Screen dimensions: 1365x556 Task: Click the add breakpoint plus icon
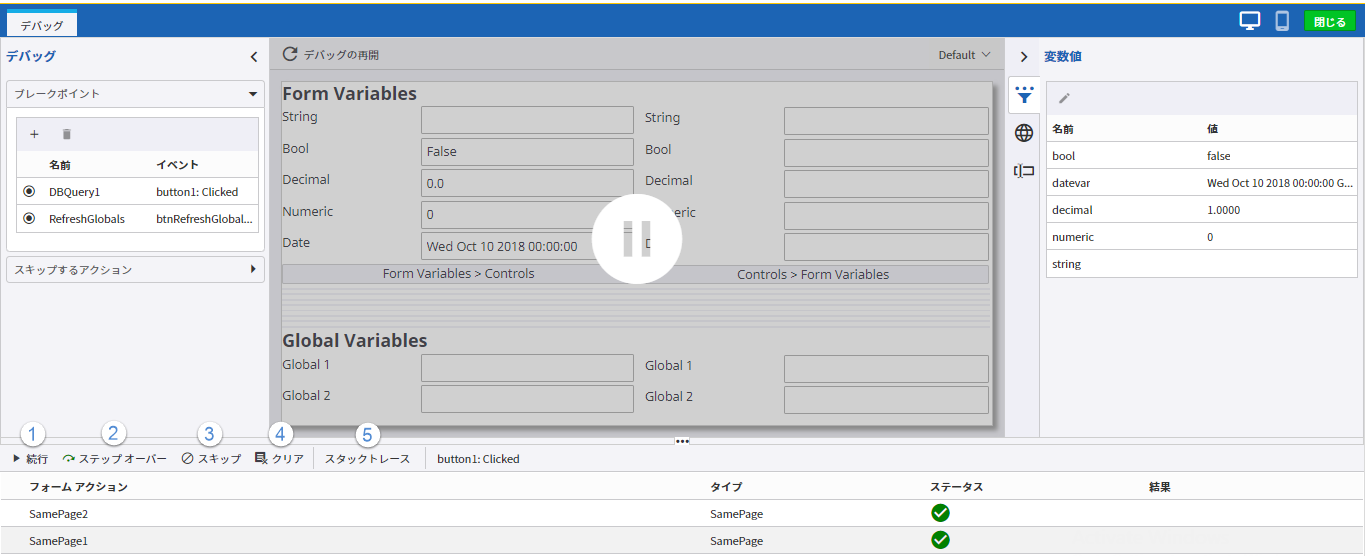(34, 134)
